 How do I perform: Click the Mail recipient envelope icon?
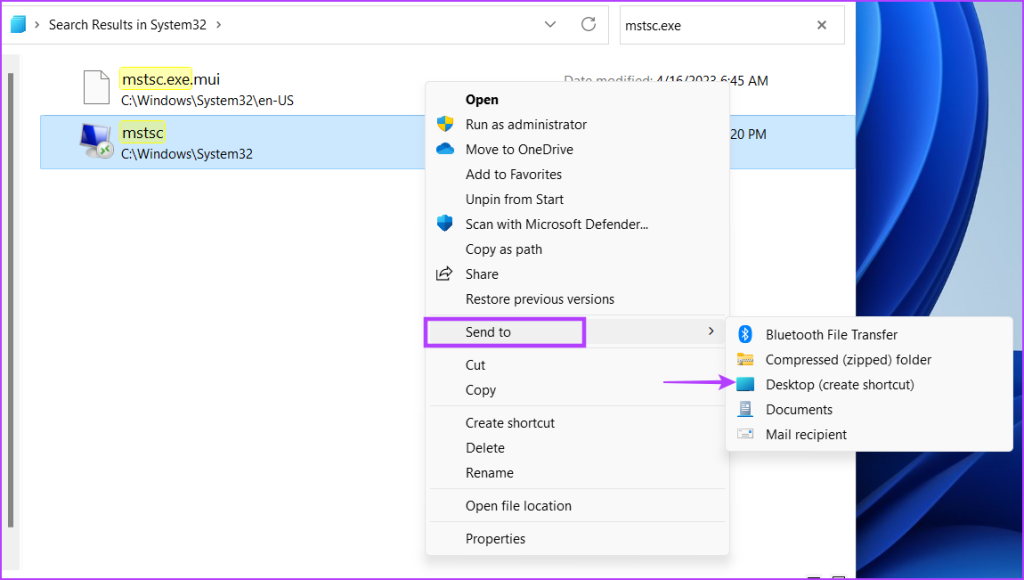coord(745,434)
